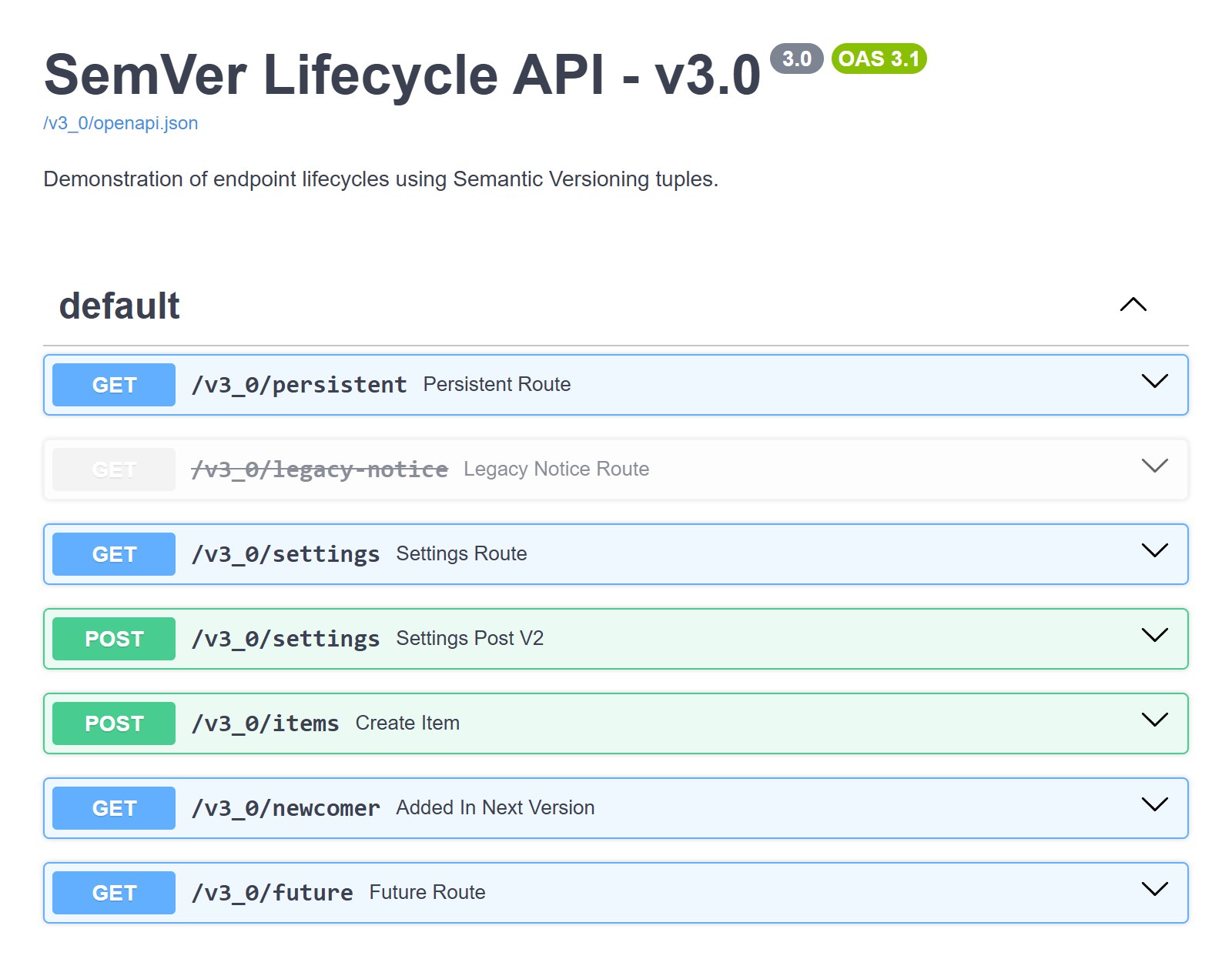
Task: Click the SemVer Lifecycle API title
Action: [x=402, y=75]
